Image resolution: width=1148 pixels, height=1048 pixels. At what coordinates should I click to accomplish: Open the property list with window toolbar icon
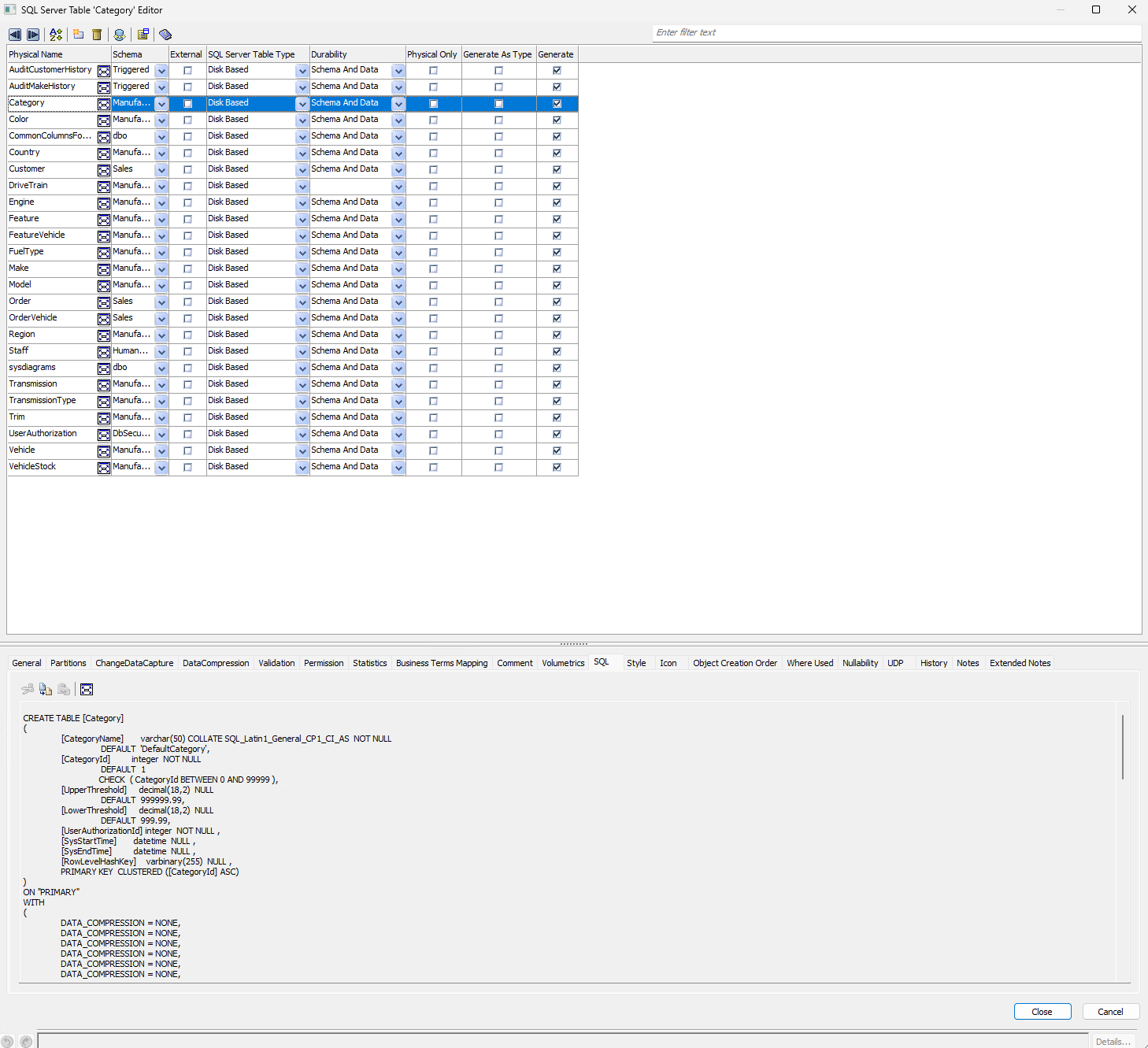click(x=143, y=35)
